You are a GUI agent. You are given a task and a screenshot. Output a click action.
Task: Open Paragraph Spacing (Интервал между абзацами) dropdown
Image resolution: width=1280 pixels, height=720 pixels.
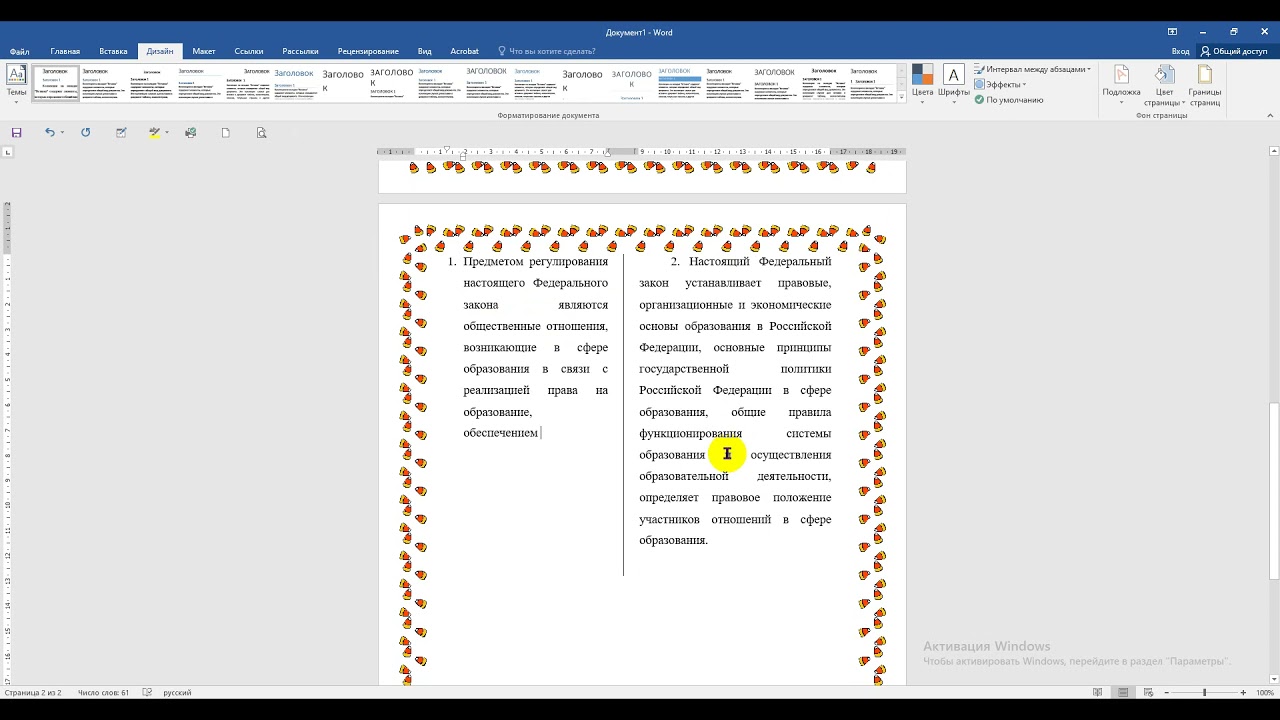pos(1032,69)
